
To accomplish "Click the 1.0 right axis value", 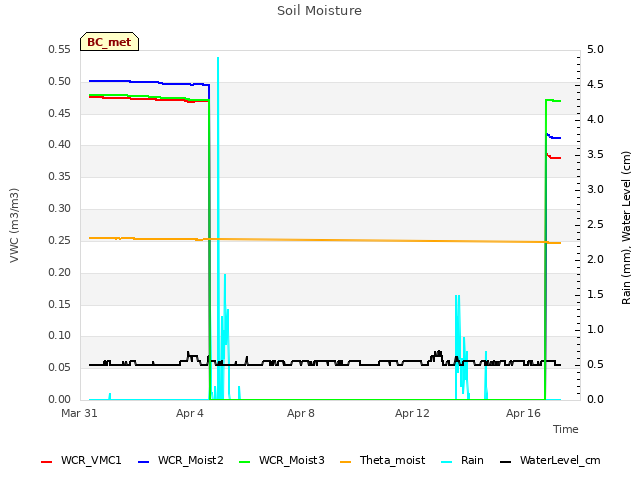I will [595, 329].
